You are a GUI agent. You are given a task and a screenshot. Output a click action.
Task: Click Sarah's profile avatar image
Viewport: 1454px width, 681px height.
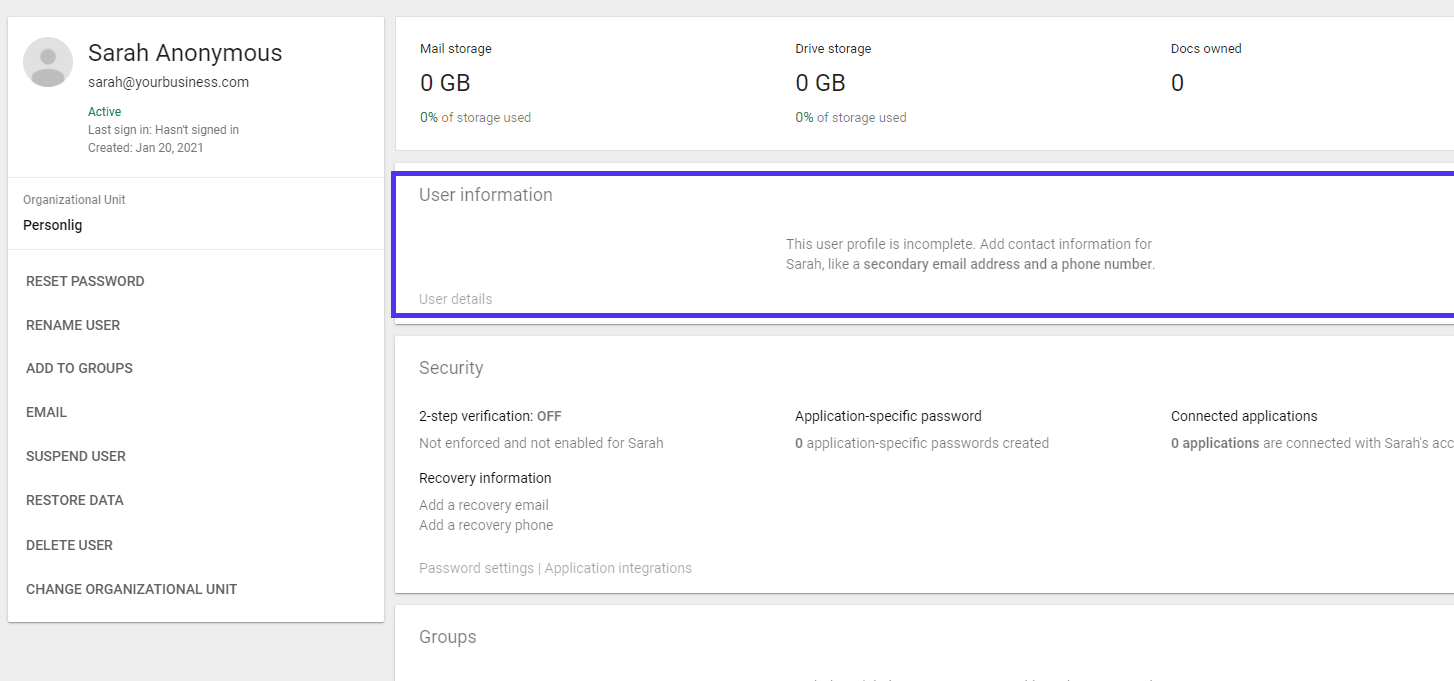(x=47, y=61)
